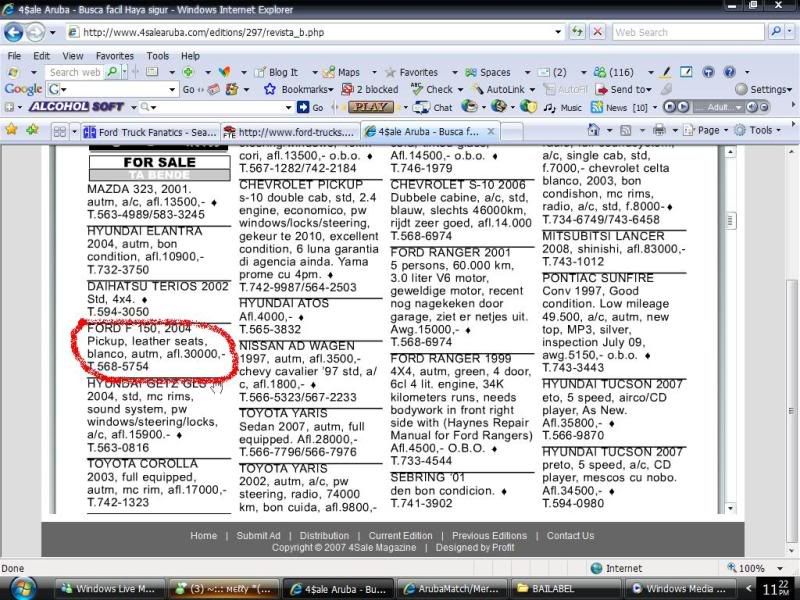This screenshot has height=600, width=800.
Task: Click Spaces in the Live toolbar
Action: [488, 72]
